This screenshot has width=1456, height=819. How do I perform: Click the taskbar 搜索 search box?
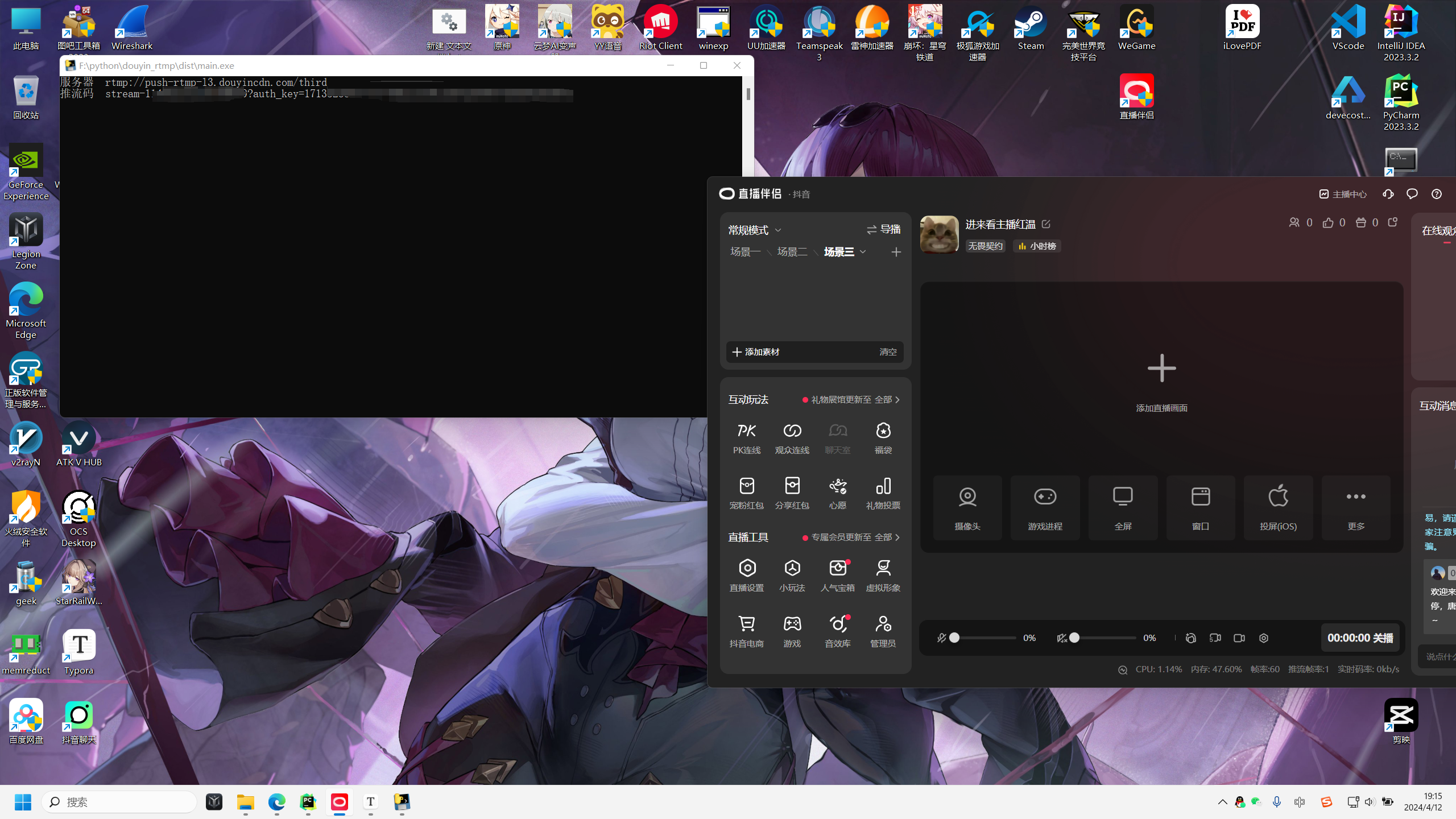(x=119, y=802)
